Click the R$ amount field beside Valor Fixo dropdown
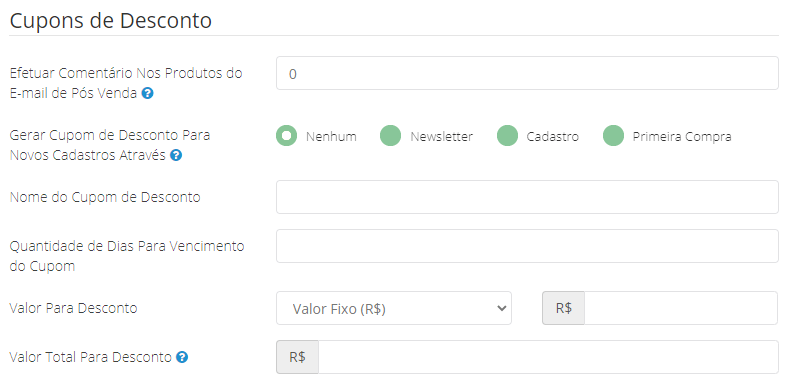 pyautogui.click(x=681, y=308)
